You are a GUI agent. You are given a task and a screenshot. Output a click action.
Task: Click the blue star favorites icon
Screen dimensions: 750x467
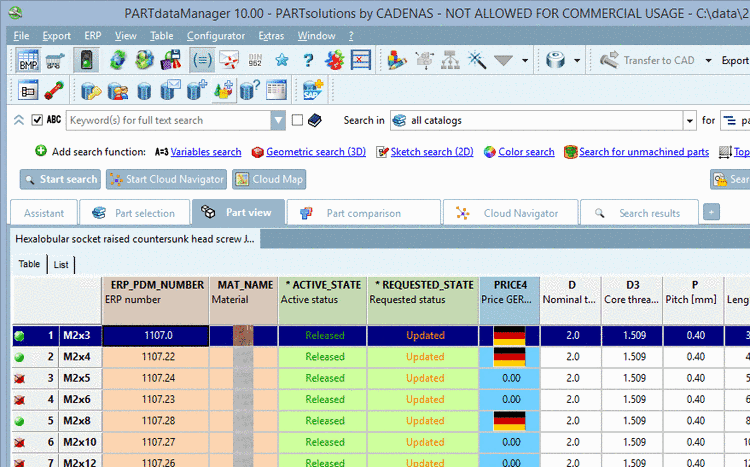pos(282,60)
